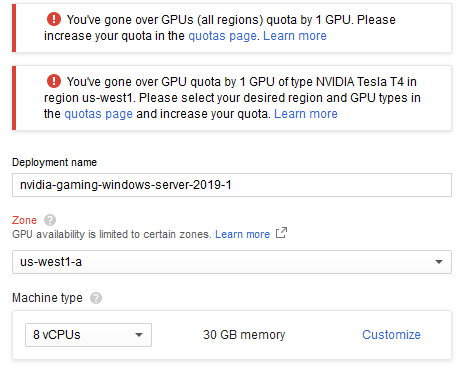
Task: Click the Zone field label
Action: (24, 220)
